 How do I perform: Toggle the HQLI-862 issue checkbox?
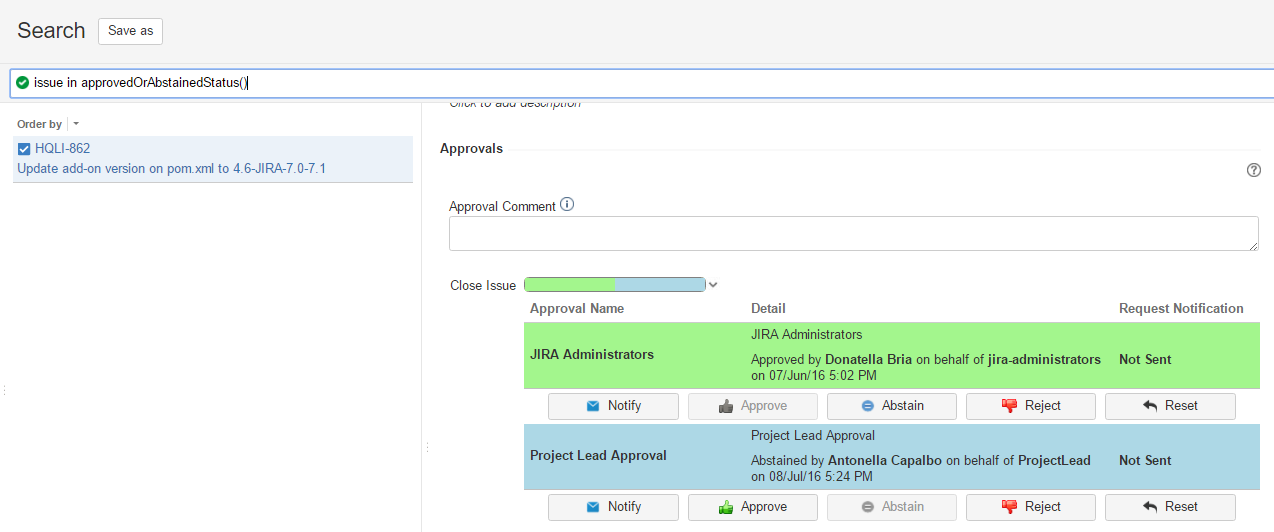(x=24, y=149)
